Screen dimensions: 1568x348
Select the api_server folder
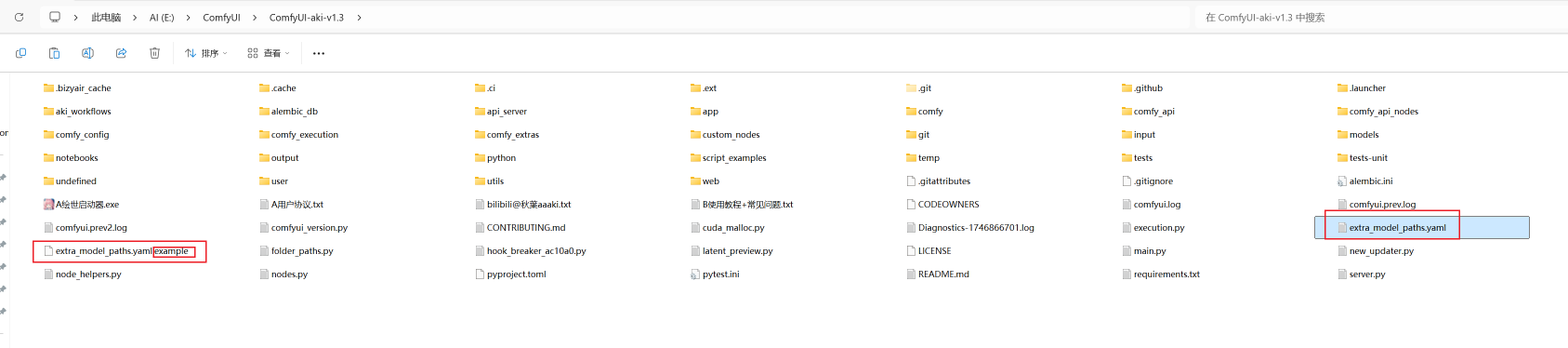pyautogui.click(x=501, y=111)
